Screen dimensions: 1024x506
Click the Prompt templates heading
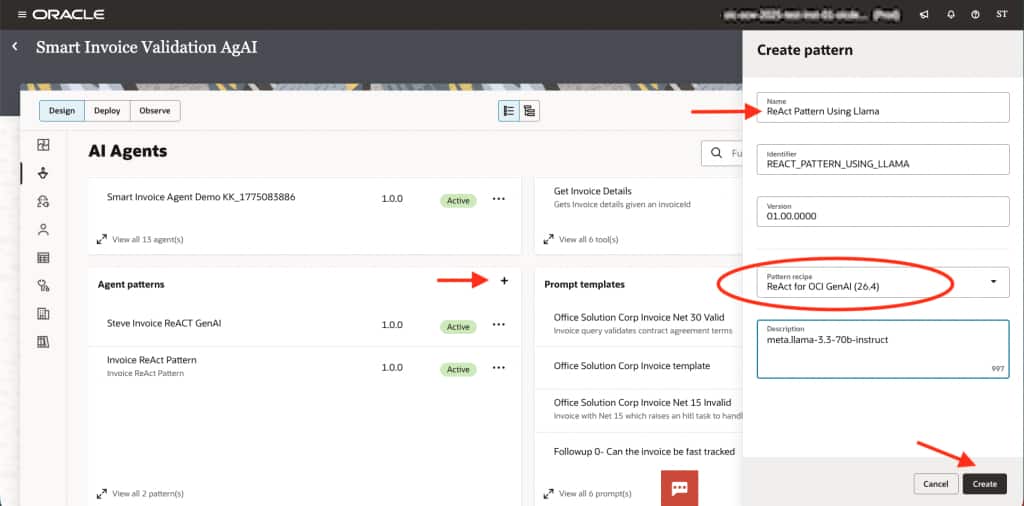tap(584, 285)
